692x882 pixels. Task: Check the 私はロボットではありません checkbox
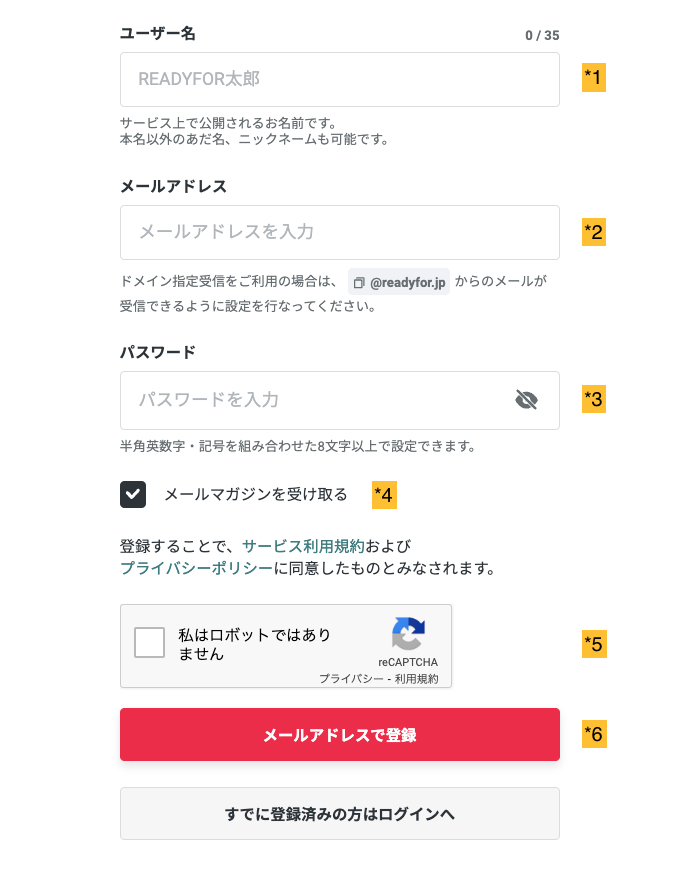tap(150, 643)
